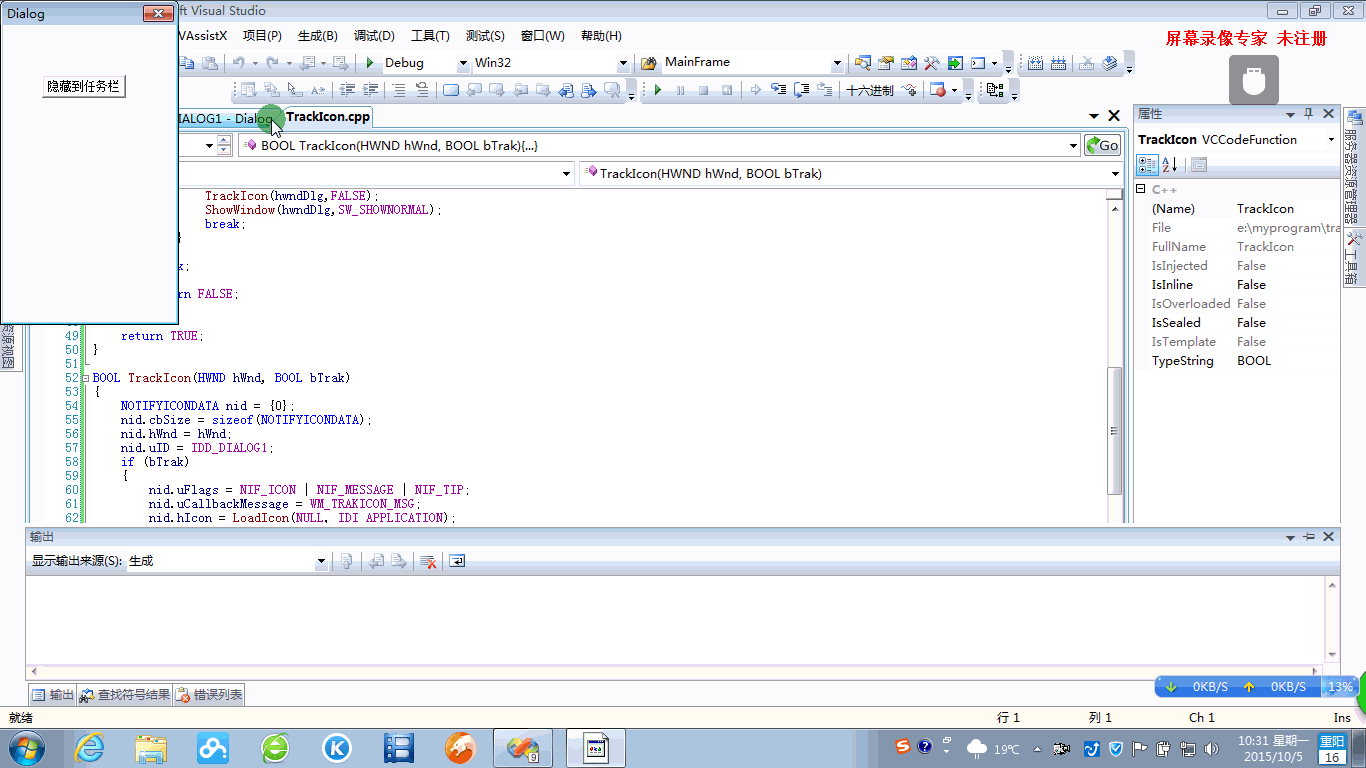
Task: Click Sogou input method tray icon
Action: [902, 747]
